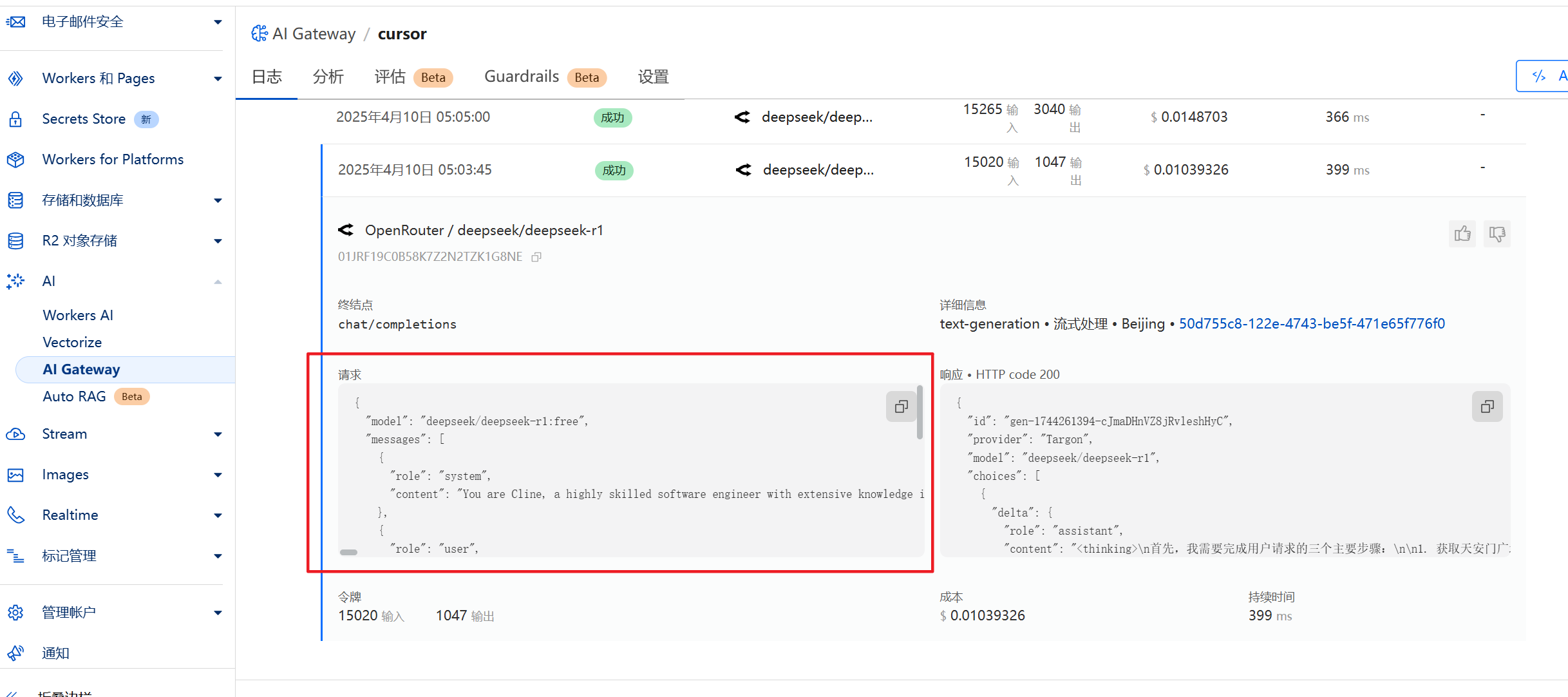Click vertical scrollbar of request JSON box

click(x=920, y=413)
